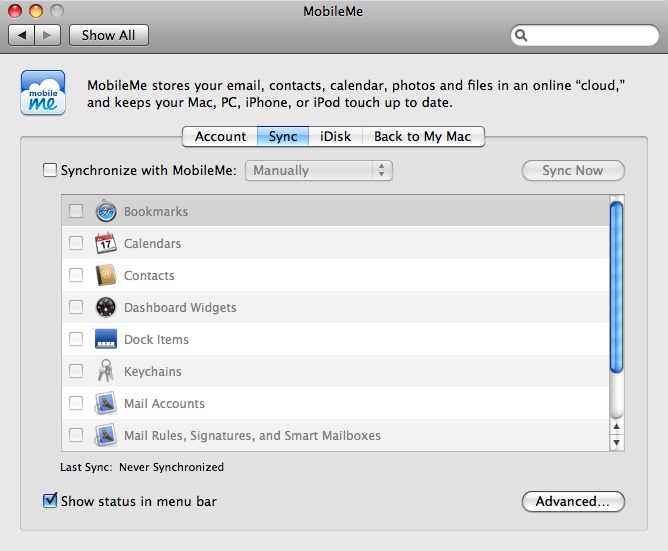The image size is (668, 551).
Task: Switch to the Account tab
Action: [x=220, y=136]
